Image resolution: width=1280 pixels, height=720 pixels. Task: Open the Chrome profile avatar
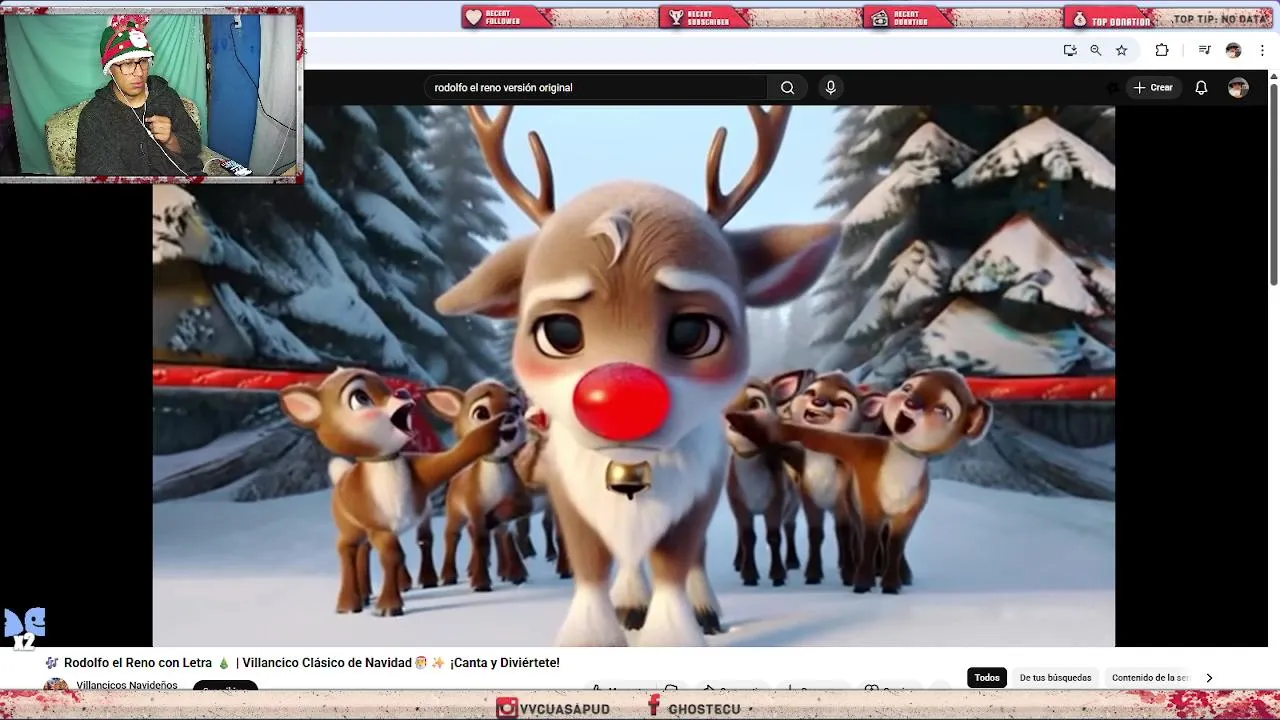(x=1233, y=50)
